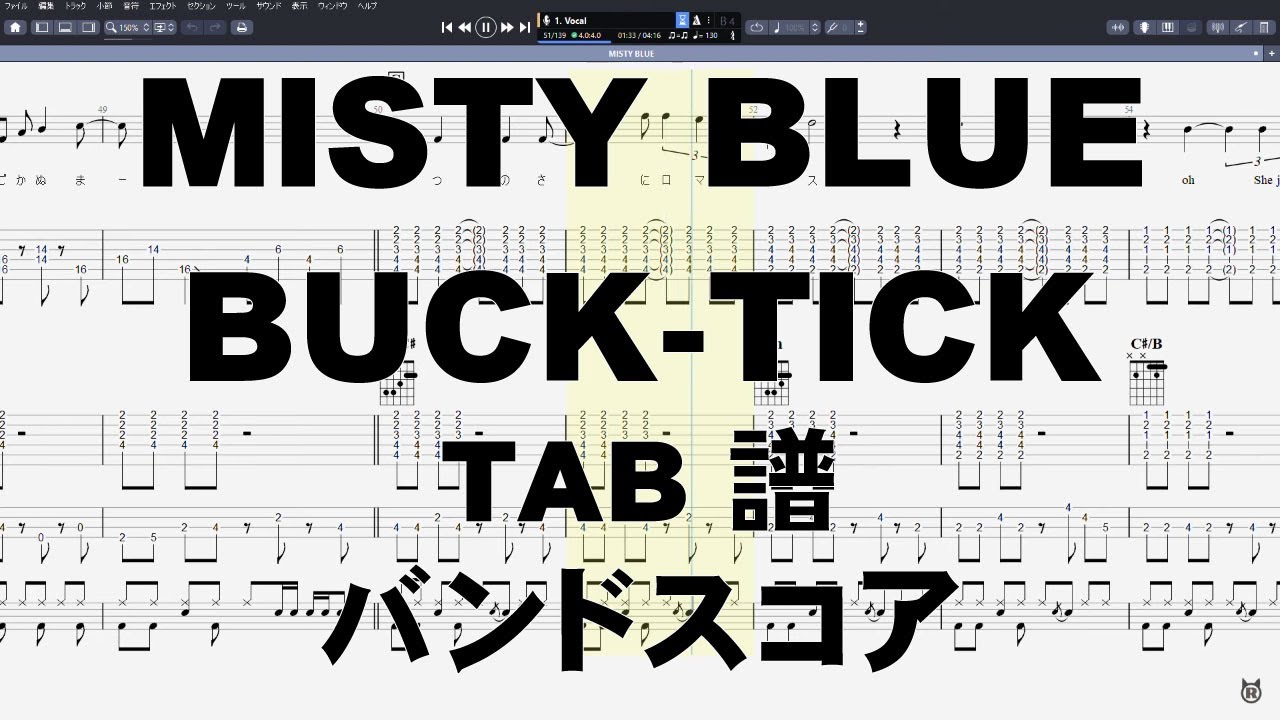Open the virtual Keyboard panel icon
The height and width of the screenshot is (720, 1280).
coord(1168,27)
